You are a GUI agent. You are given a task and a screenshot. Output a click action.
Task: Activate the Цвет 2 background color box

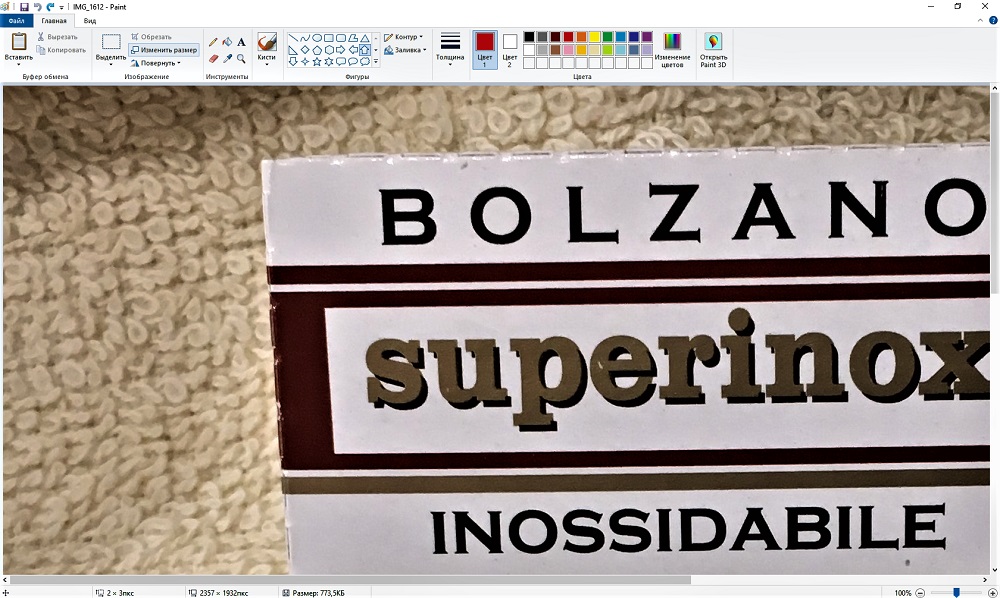[x=510, y=50]
